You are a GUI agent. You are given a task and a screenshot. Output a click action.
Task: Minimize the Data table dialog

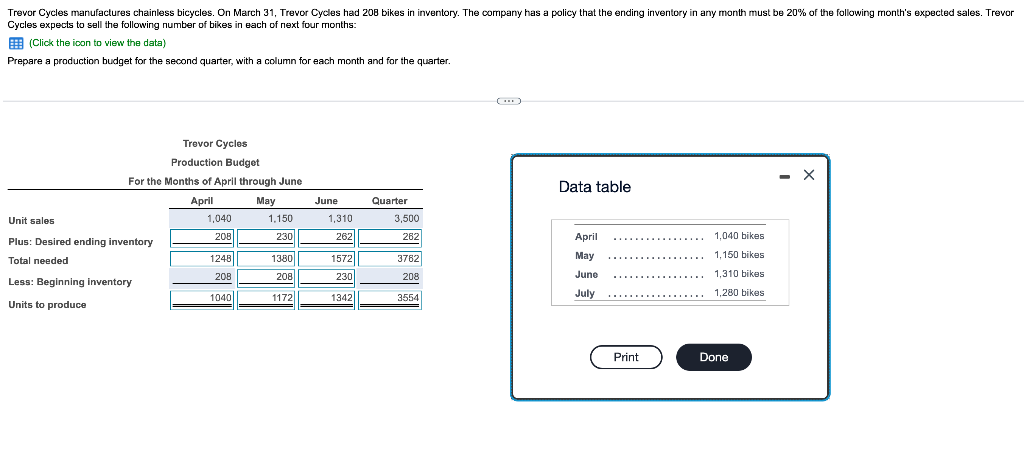tap(784, 176)
